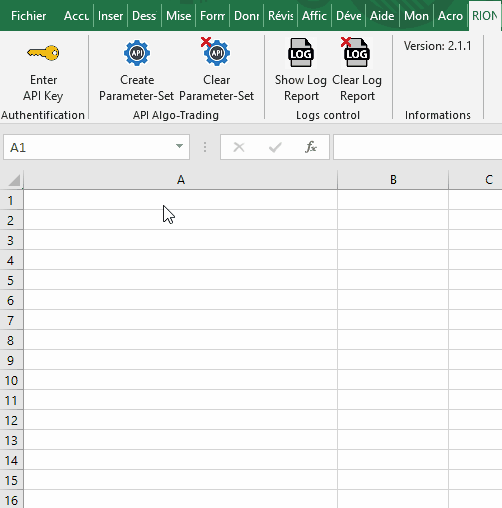Switch to the Développeur tab

(x=348, y=16)
